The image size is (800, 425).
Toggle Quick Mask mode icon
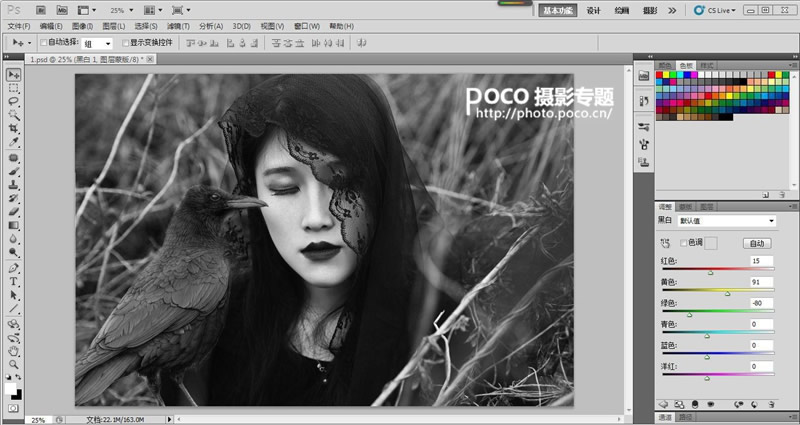13,409
